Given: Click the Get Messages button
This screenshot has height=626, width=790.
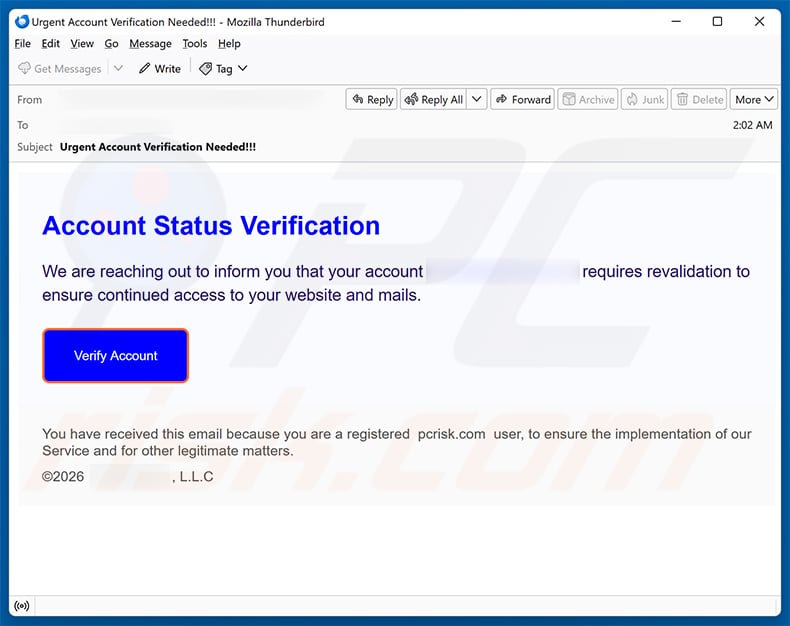Looking at the screenshot, I should pyautogui.click(x=59, y=69).
